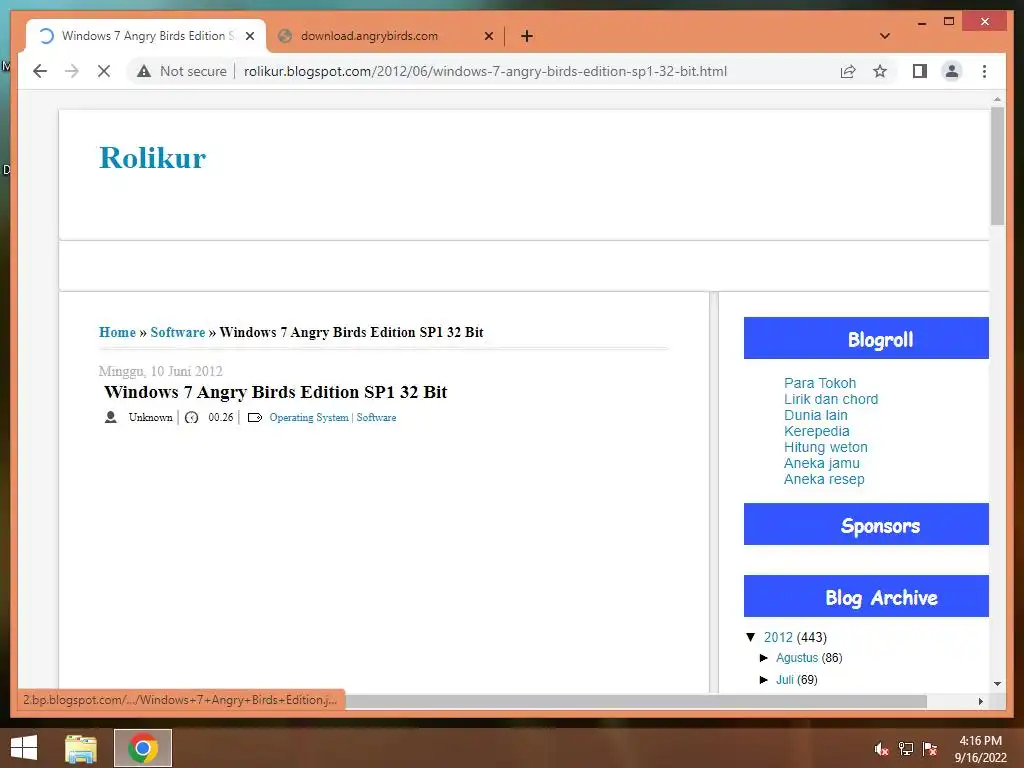Close the Windows 7 Angry Birds Edition tab
Viewport: 1024px width, 768px height.
[249, 36]
